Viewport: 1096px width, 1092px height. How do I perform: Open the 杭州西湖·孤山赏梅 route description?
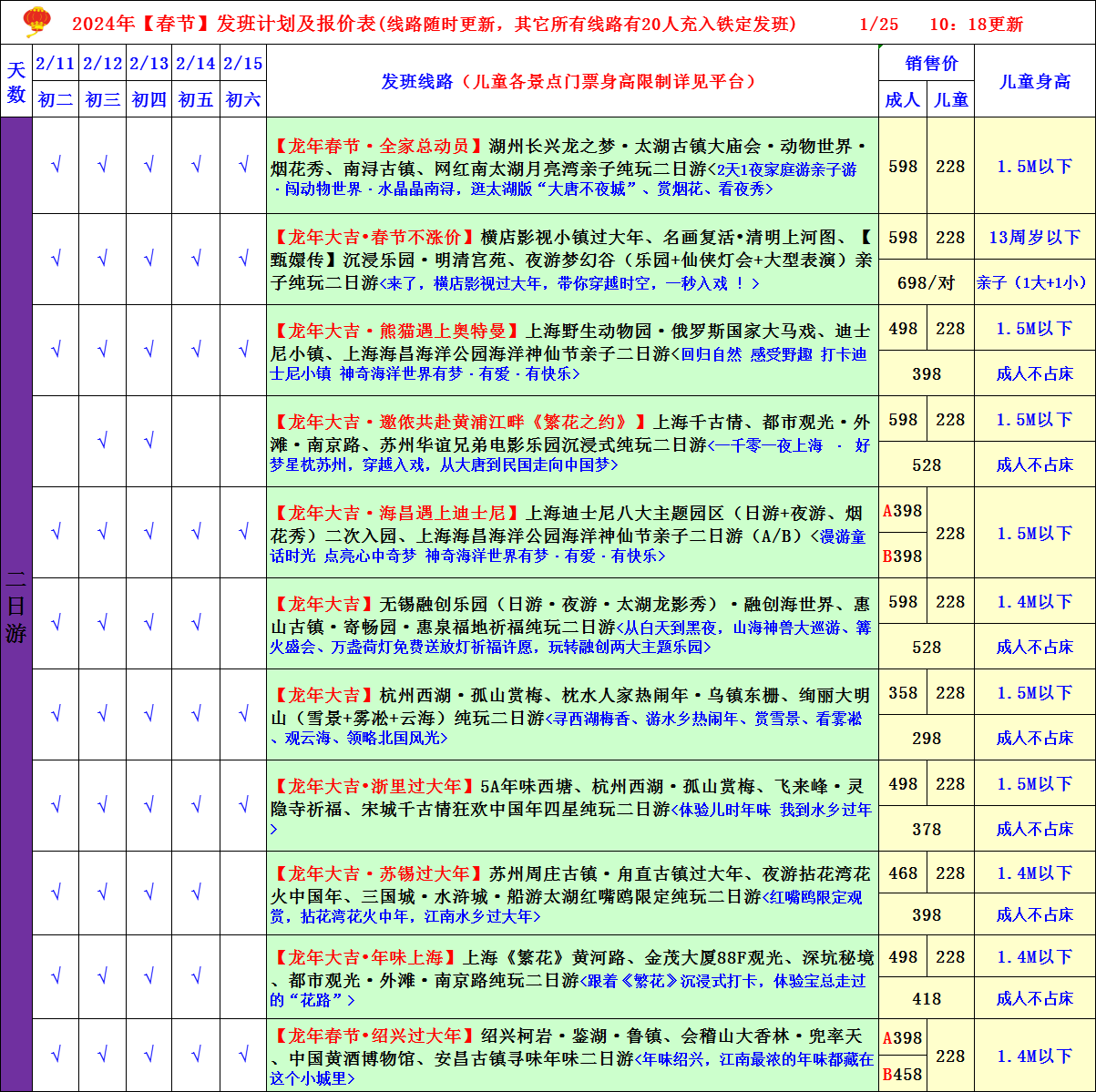(572, 715)
